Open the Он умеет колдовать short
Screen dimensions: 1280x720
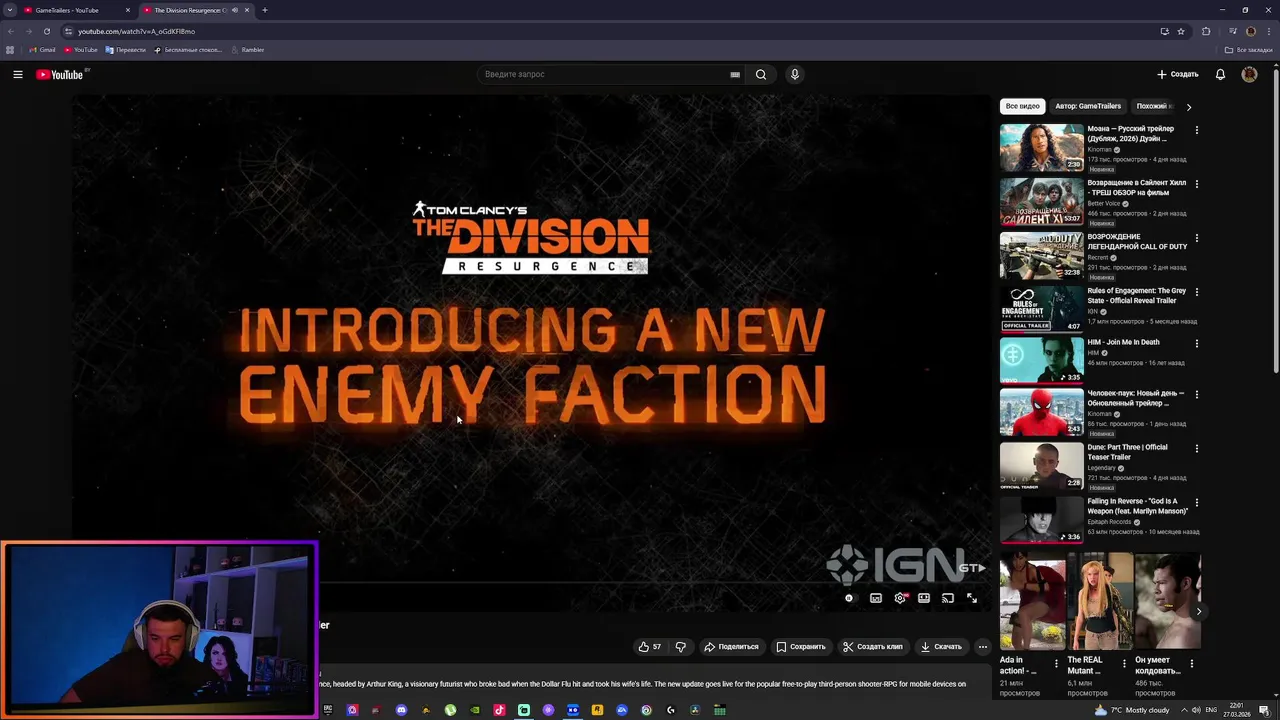point(1167,601)
